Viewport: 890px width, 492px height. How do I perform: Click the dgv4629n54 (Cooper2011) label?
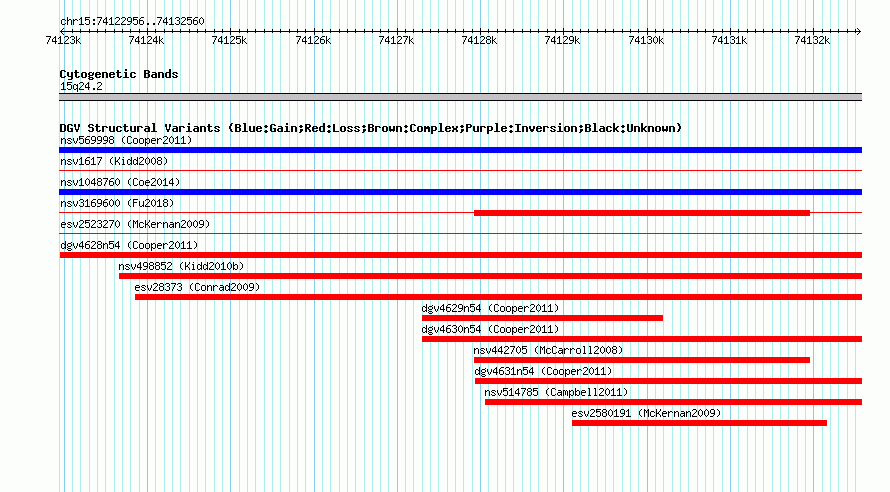click(490, 308)
